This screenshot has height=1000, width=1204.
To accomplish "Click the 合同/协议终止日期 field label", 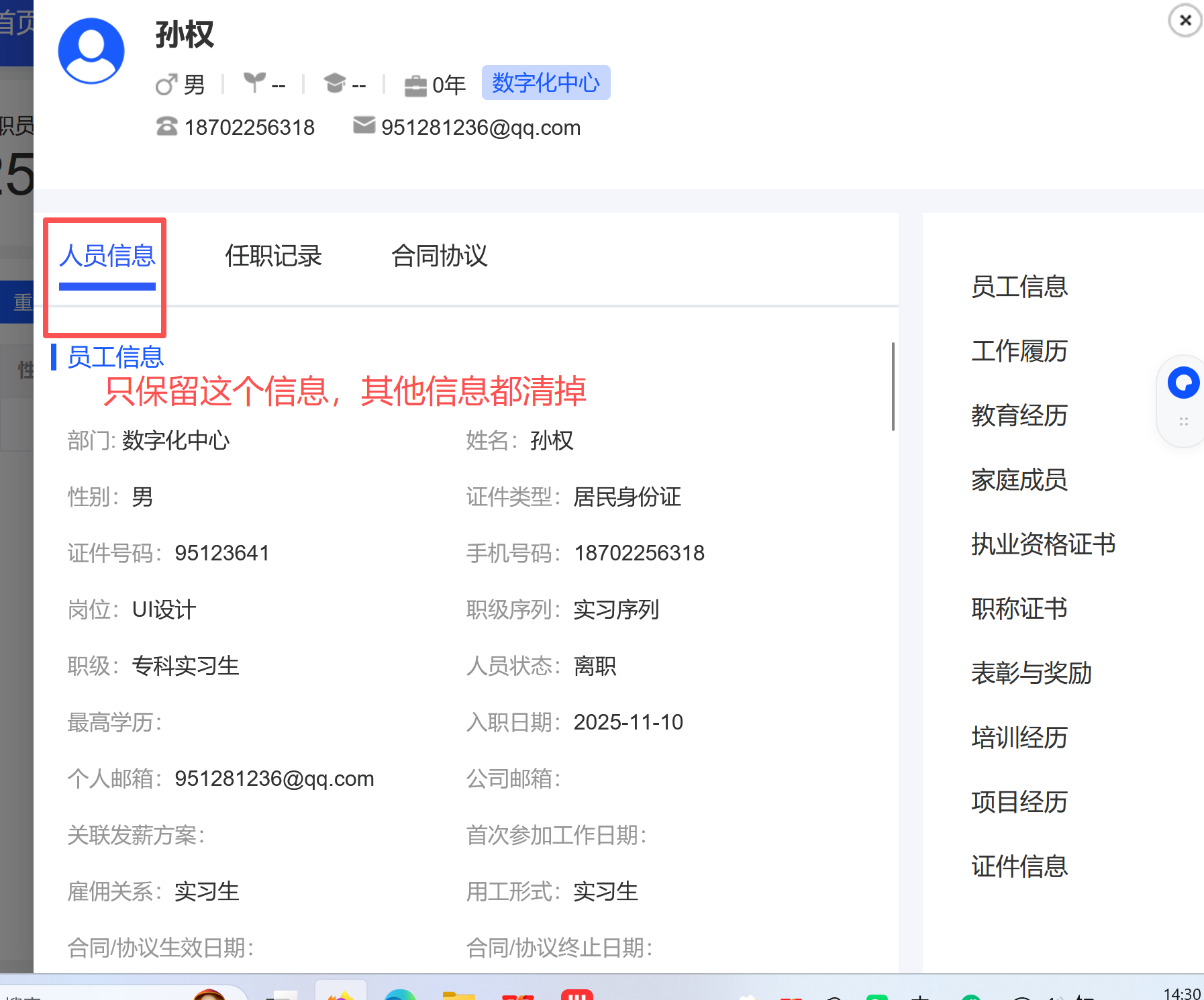I will pyautogui.click(x=560, y=948).
